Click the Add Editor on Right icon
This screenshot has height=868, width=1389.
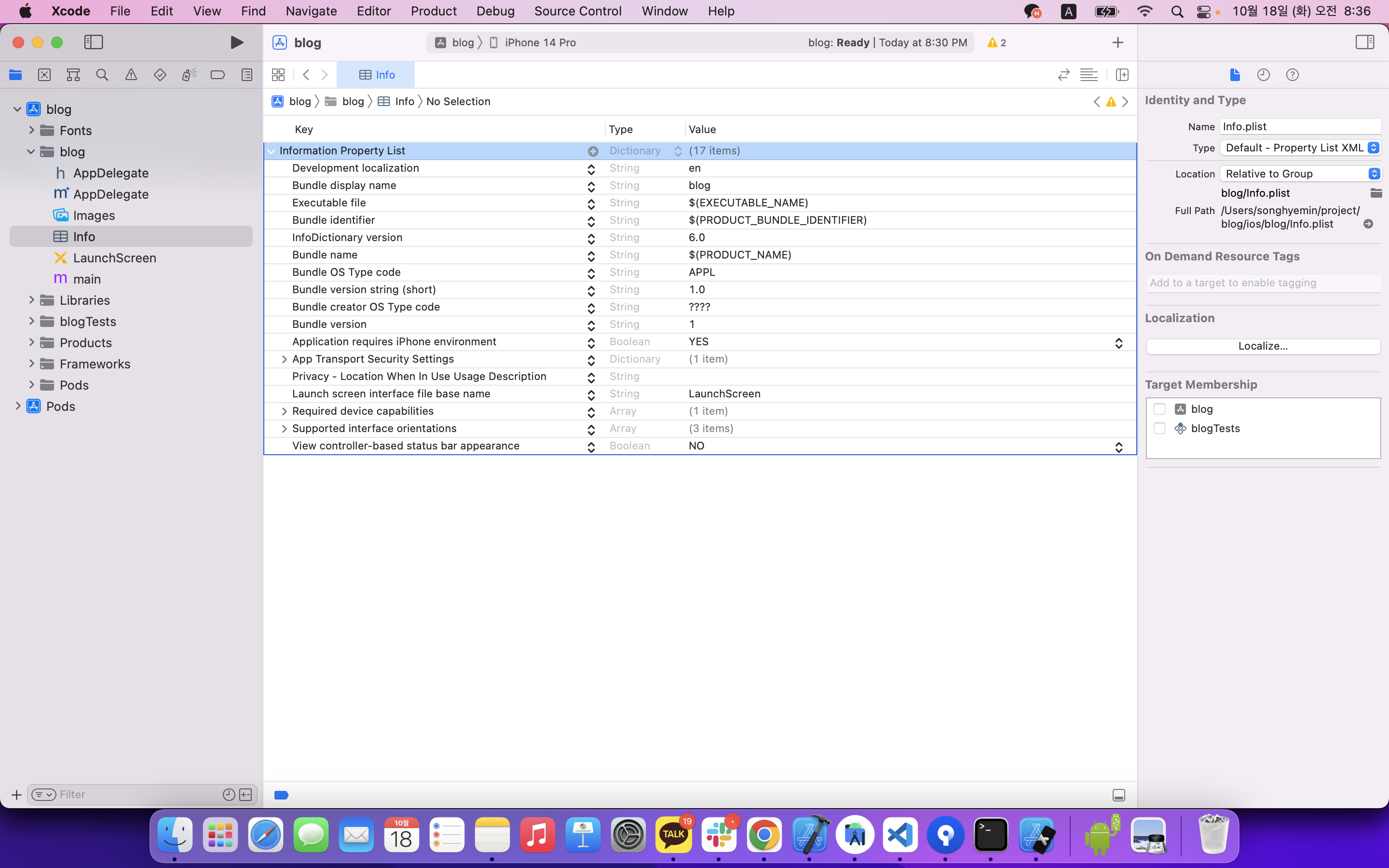pyautogui.click(x=1122, y=75)
